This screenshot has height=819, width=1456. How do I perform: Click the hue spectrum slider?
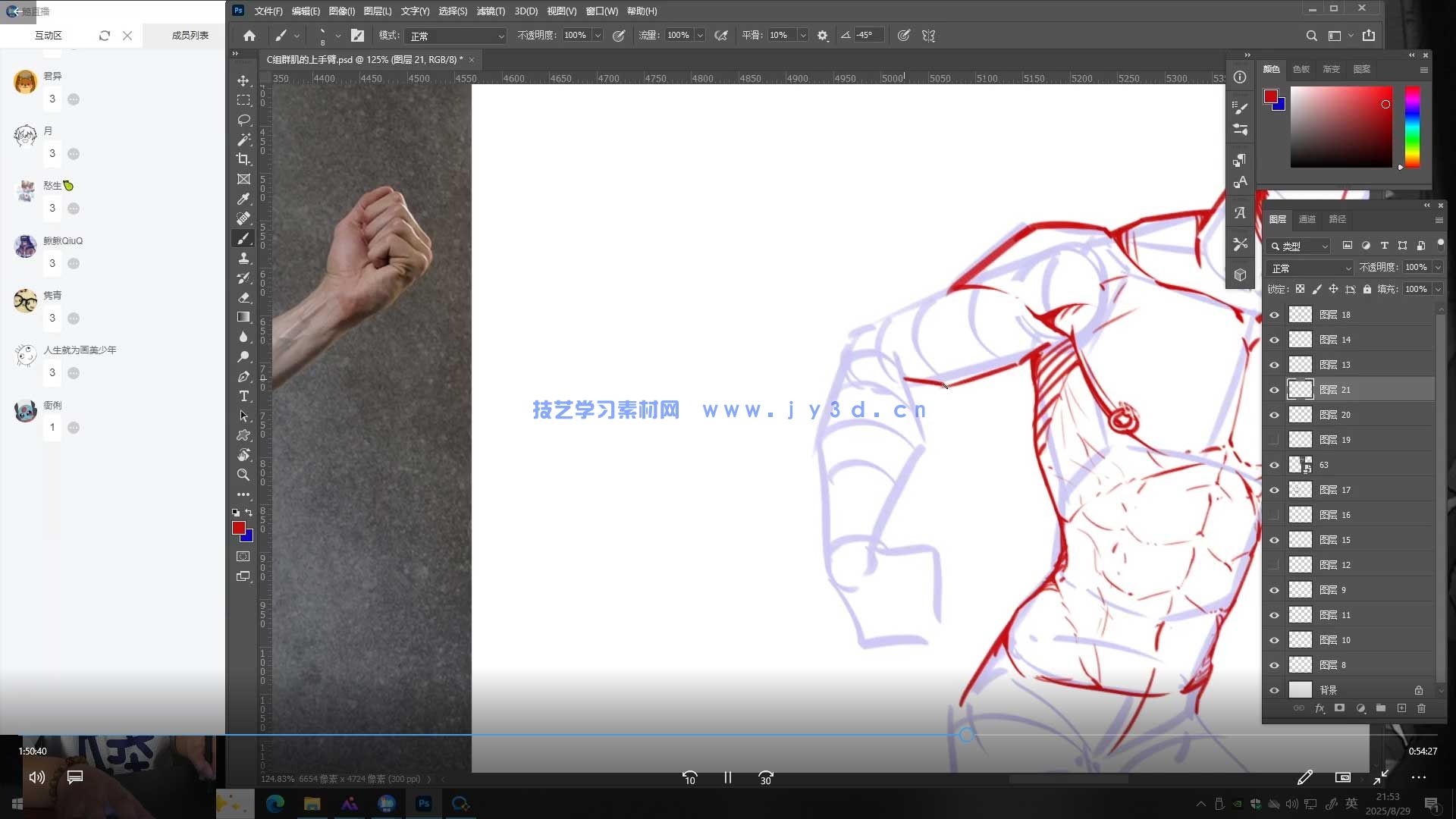coord(1412,126)
